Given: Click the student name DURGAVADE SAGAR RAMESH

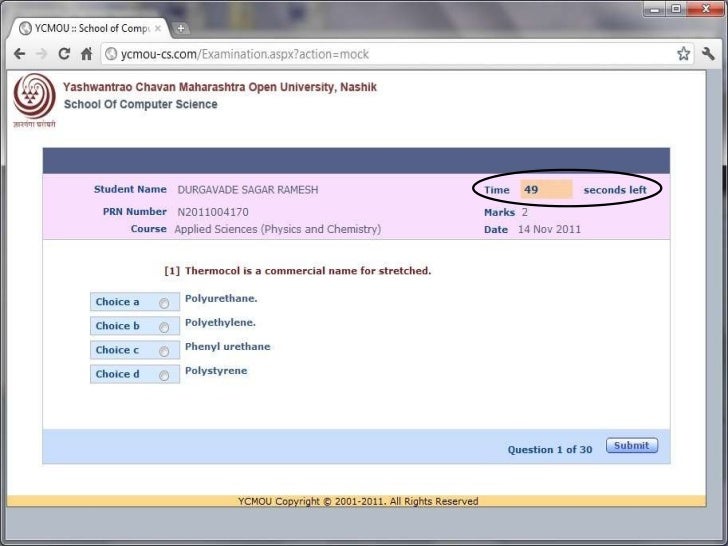Looking at the screenshot, I should pos(248,190).
